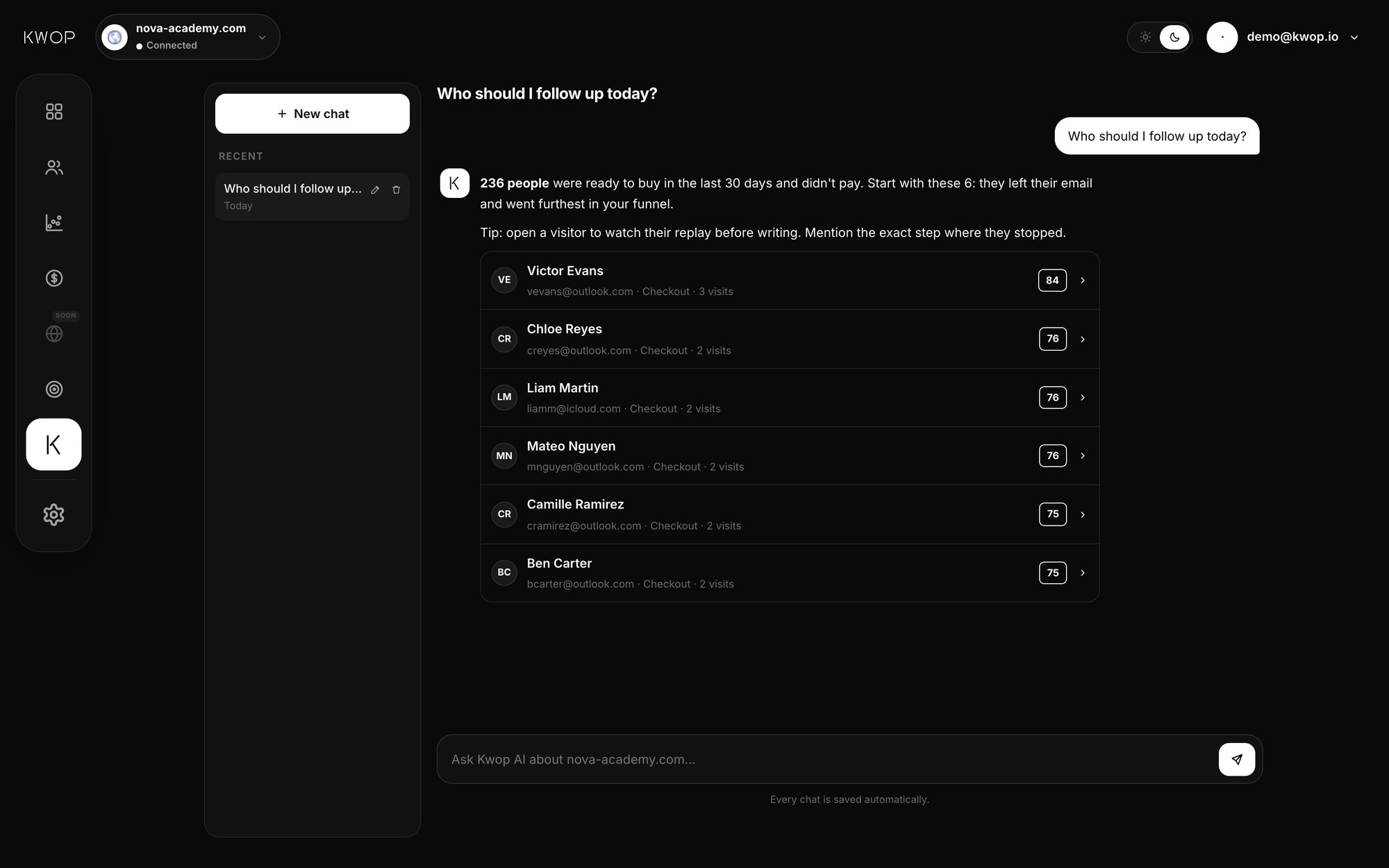This screenshot has height=868, width=1389.
Task: Click the demo@kwop.io profile avatar
Action: 1222,37
